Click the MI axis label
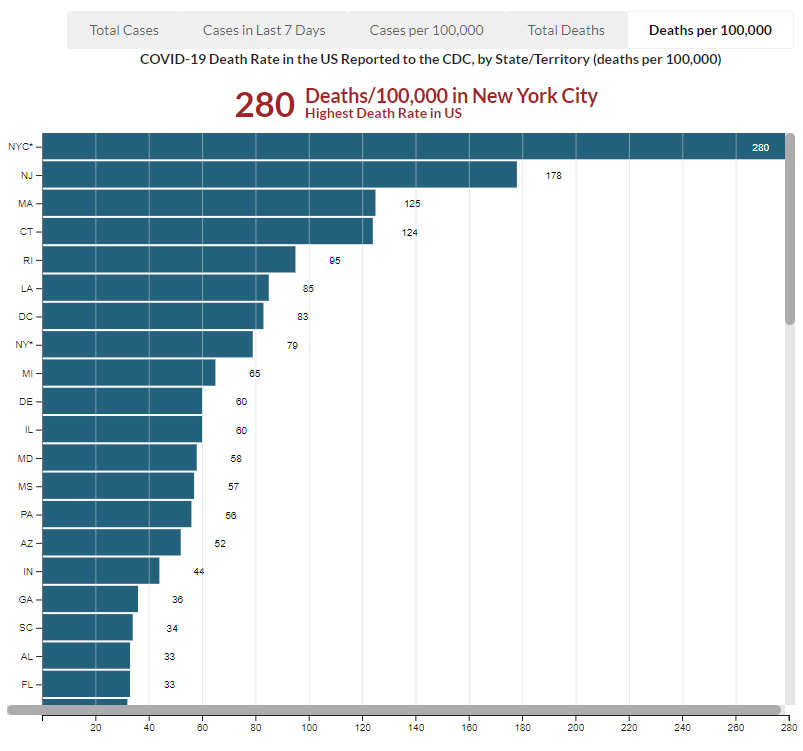Image resolution: width=803 pixels, height=751 pixels. (x=28, y=373)
